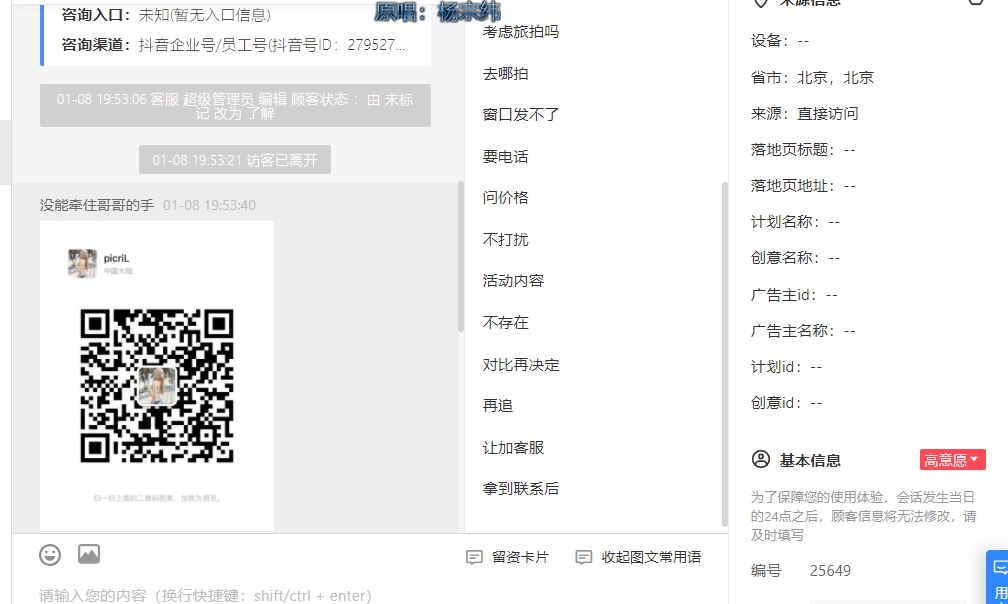This screenshot has width=1008, height=604.
Task: Click the 基本信息 person icon
Action: [x=760, y=459]
